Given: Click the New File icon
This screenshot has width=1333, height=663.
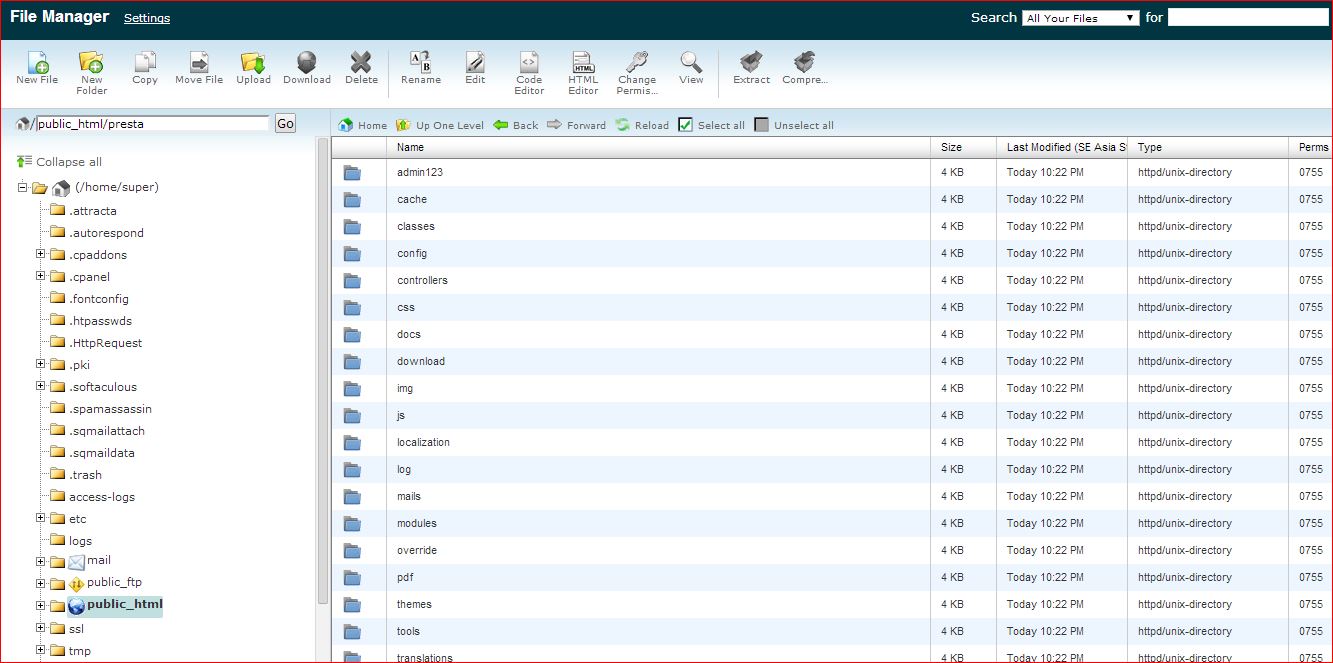Looking at the screenshot, I should click(x=37, y=63).
